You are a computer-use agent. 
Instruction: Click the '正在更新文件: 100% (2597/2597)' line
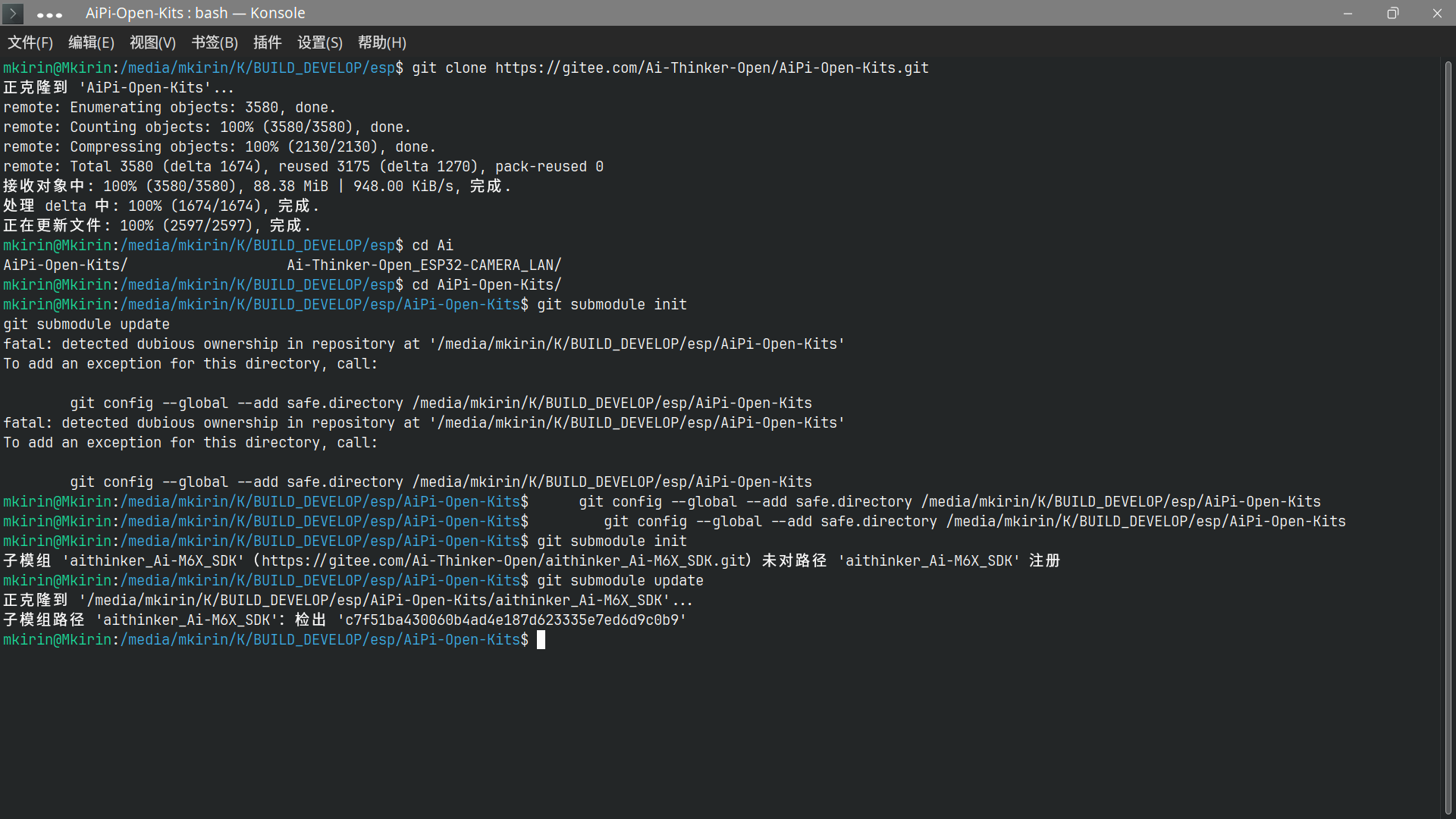(x=157, y=226)
